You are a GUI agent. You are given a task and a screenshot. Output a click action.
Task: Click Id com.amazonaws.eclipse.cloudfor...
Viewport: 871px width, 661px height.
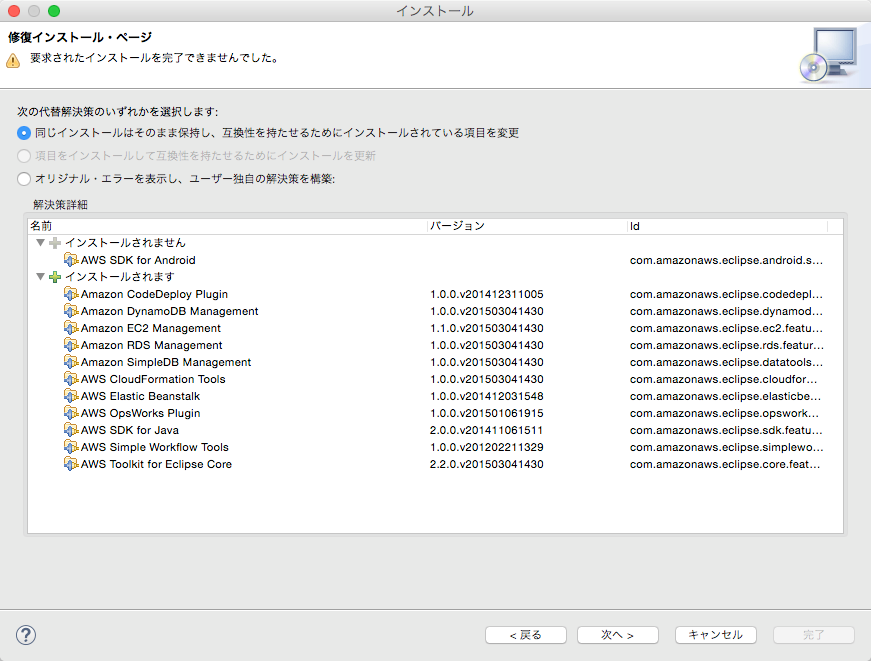click(724, 379)
